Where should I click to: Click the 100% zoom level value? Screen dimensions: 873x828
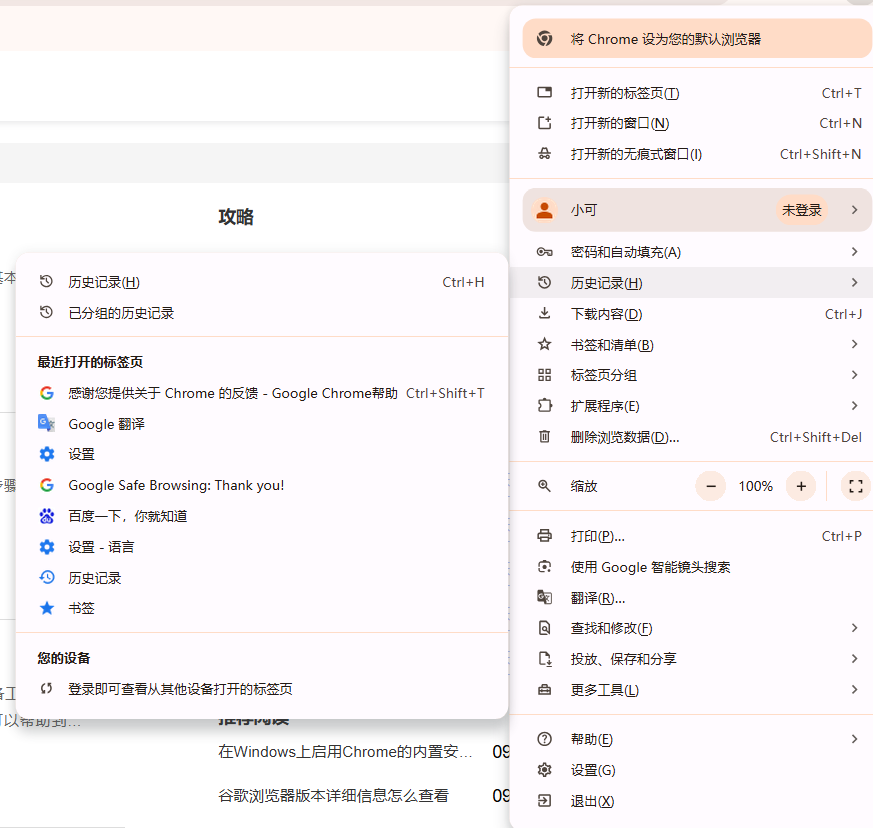pyautogui.click(x=756, y=486)
